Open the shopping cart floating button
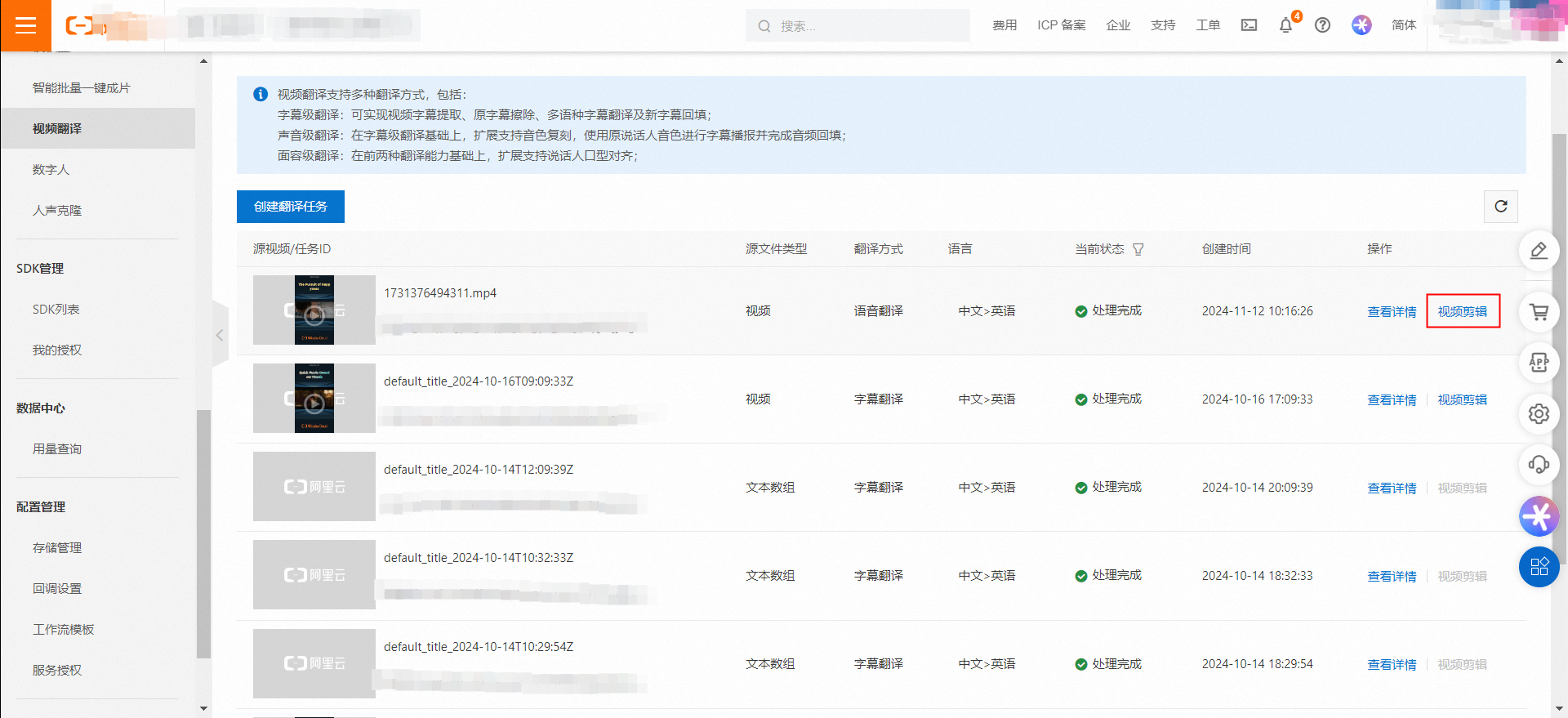Screen dimensions: 1568x718 point(1539,312)
